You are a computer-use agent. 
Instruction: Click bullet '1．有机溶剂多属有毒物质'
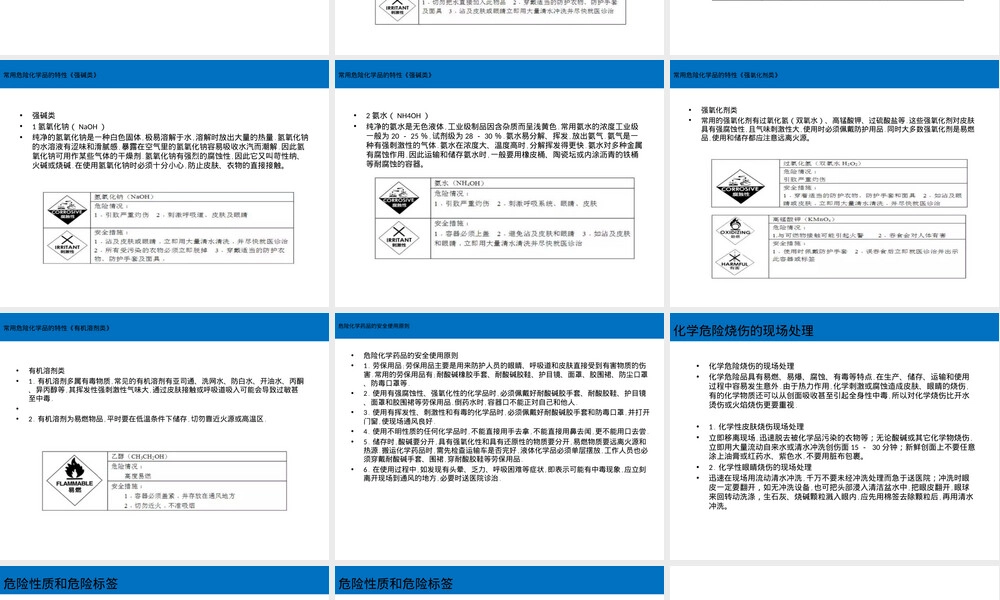point(166,390)
